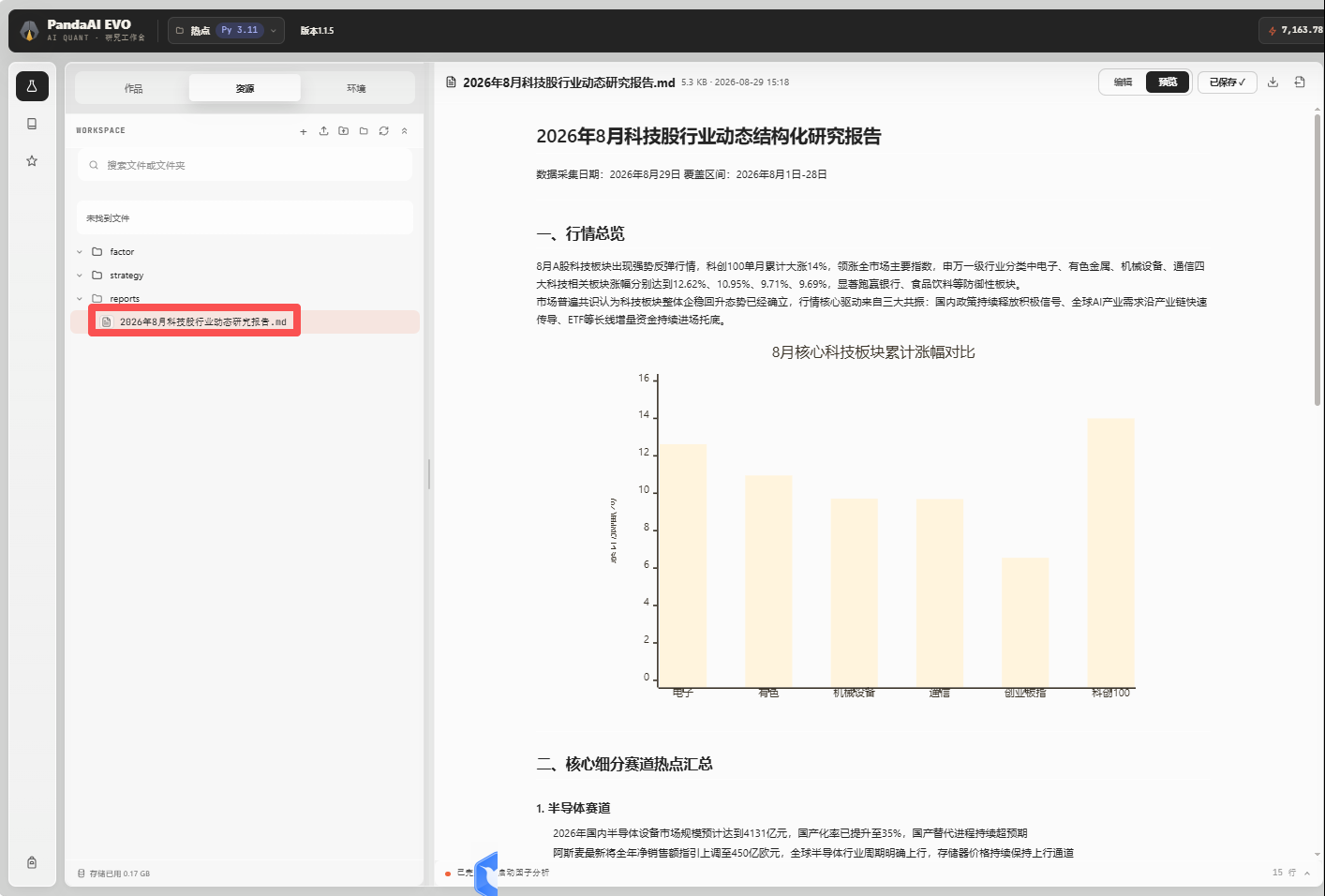Collapse the factor folder chevron
The height and width of the screenshot is (896, 1325).
pyautogui.click(x=80, y=251)
